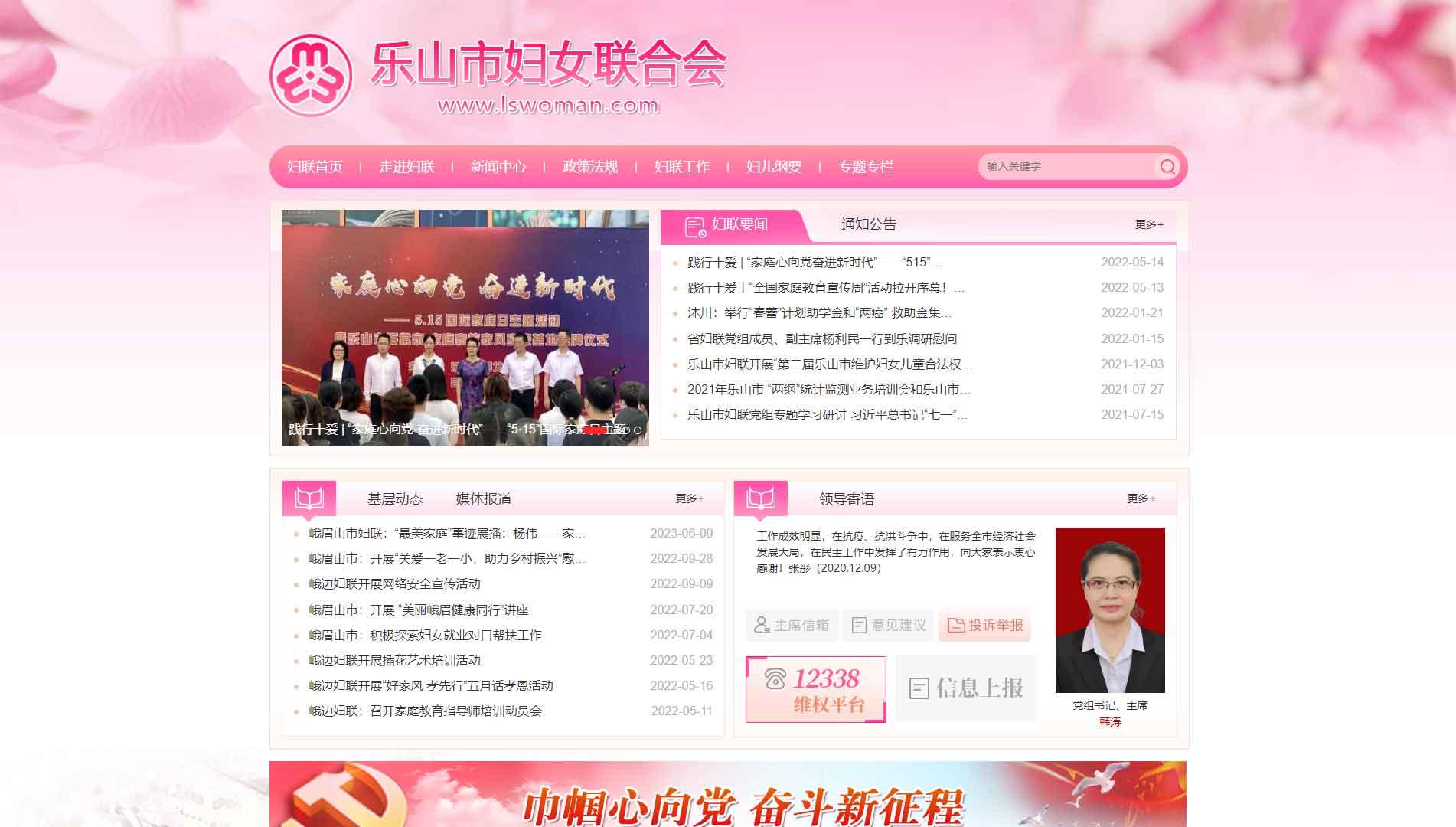
Task: Click the 乐山市妇女联合会 title heading
Action: [x=549, y=63]
